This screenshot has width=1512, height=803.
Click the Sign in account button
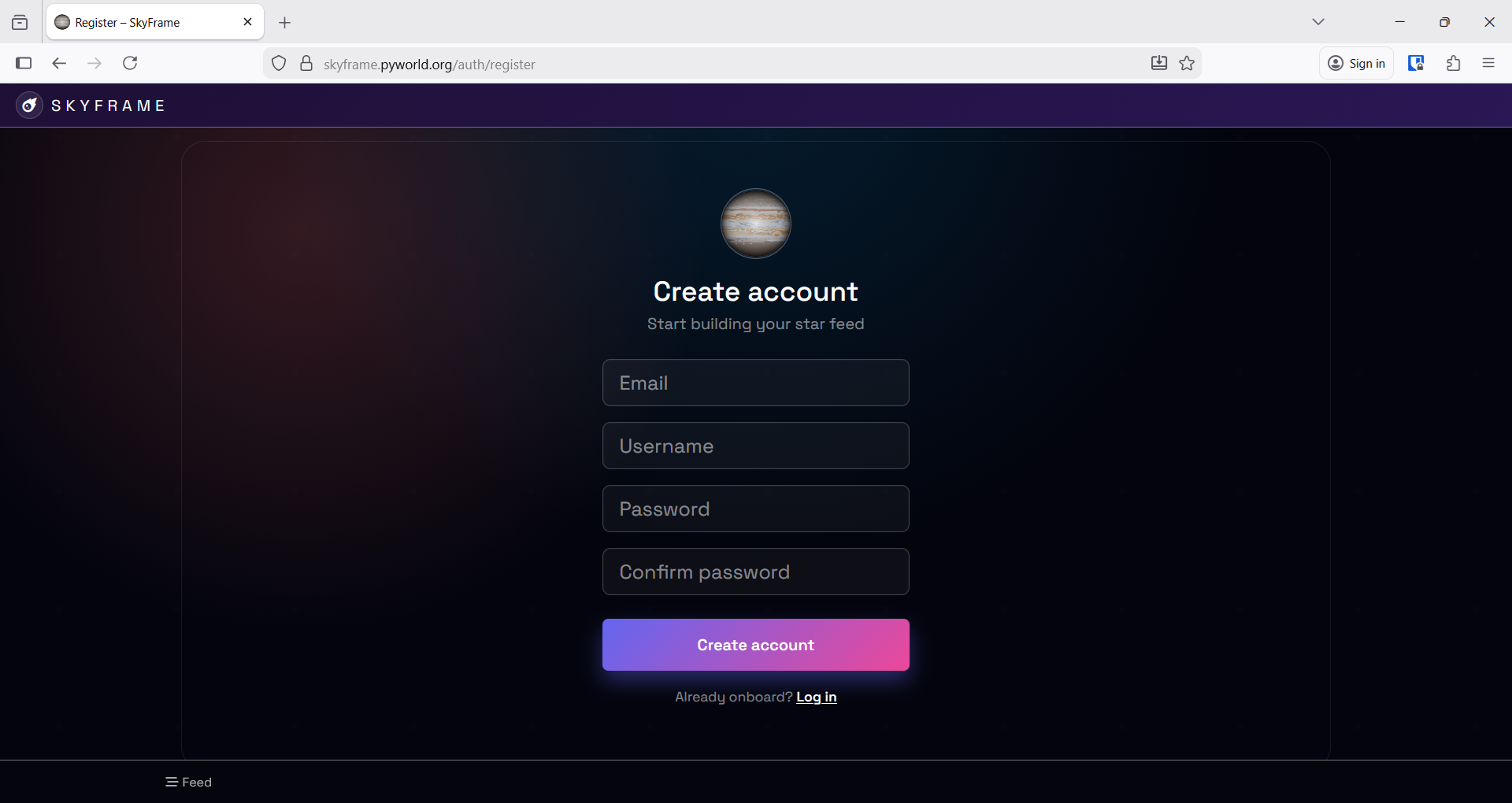click(x=1357, y=63)
